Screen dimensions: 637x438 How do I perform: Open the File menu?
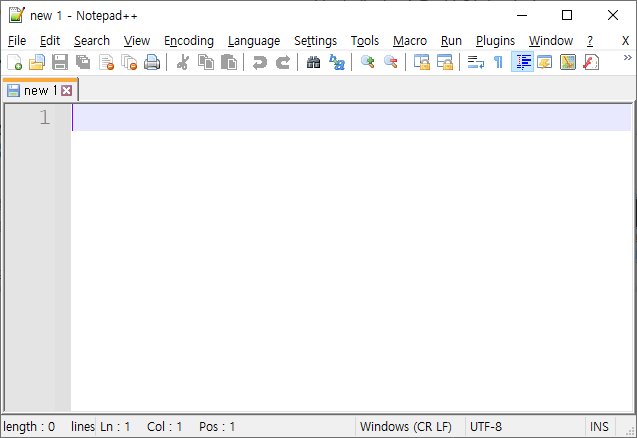[x=17, y=41]
